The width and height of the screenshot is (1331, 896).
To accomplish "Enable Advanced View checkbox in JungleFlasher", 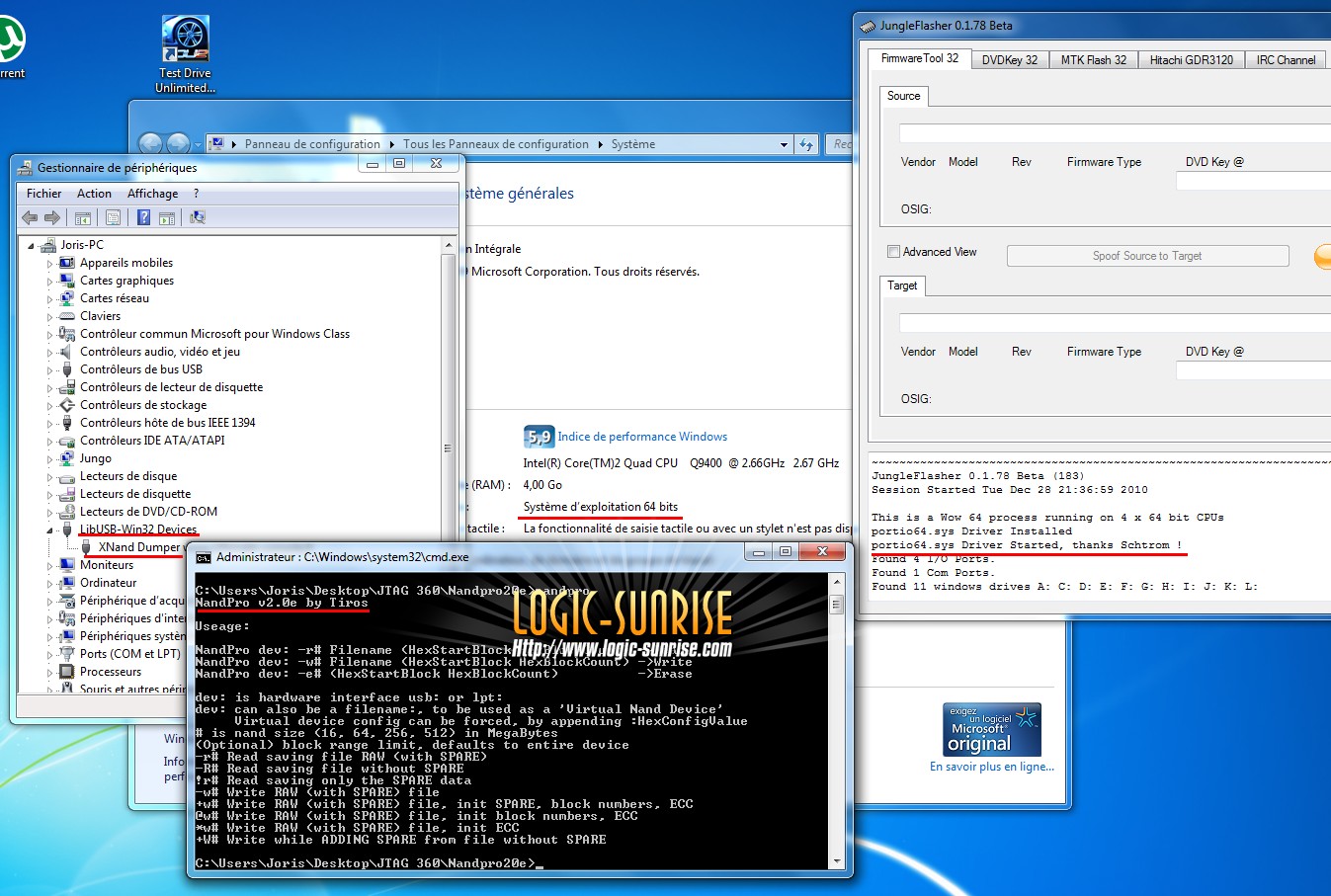I will pyautogui.click(x=893, y=252).
